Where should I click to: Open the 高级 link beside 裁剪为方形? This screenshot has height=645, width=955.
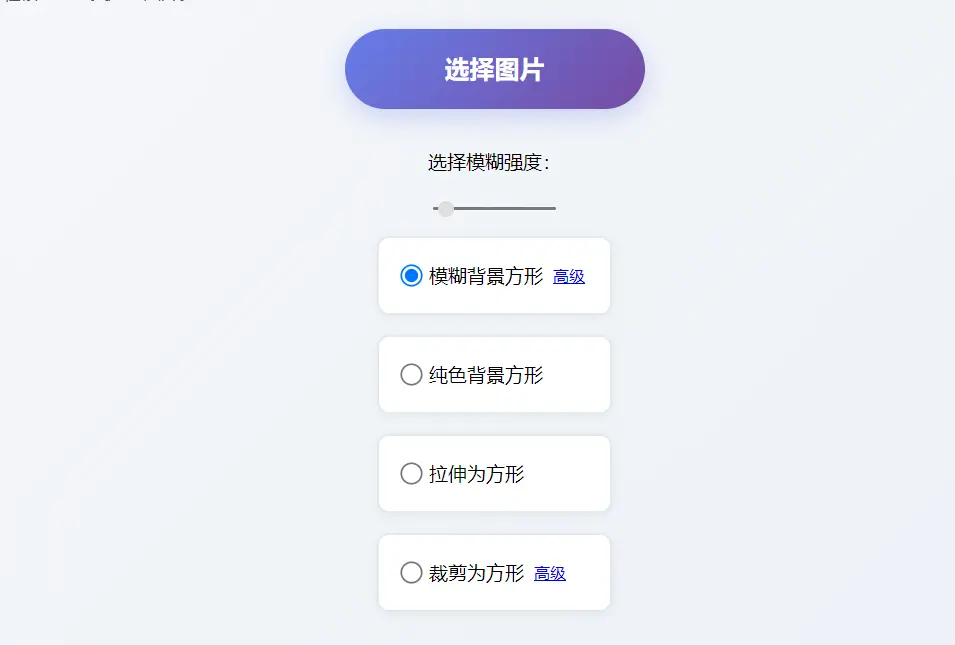(x=549, y=573)
